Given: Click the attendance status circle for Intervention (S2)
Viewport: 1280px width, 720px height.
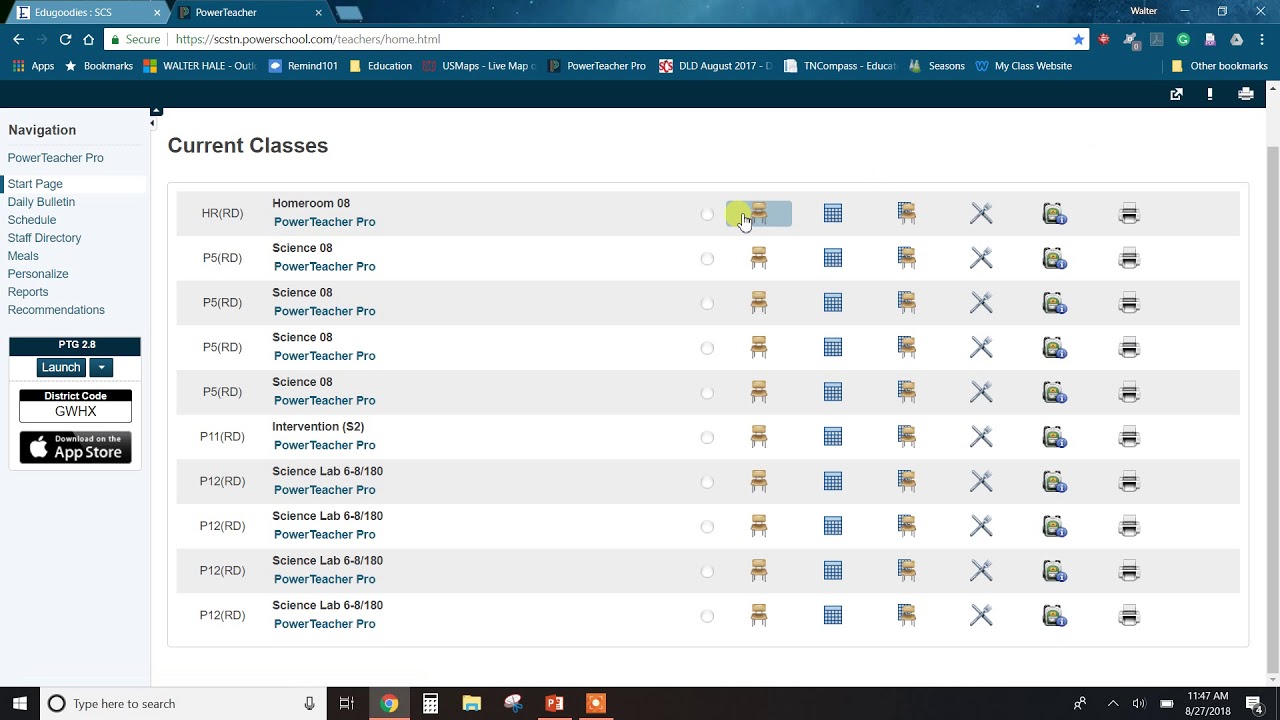Looking at the screenshot, I should [707, 438].
